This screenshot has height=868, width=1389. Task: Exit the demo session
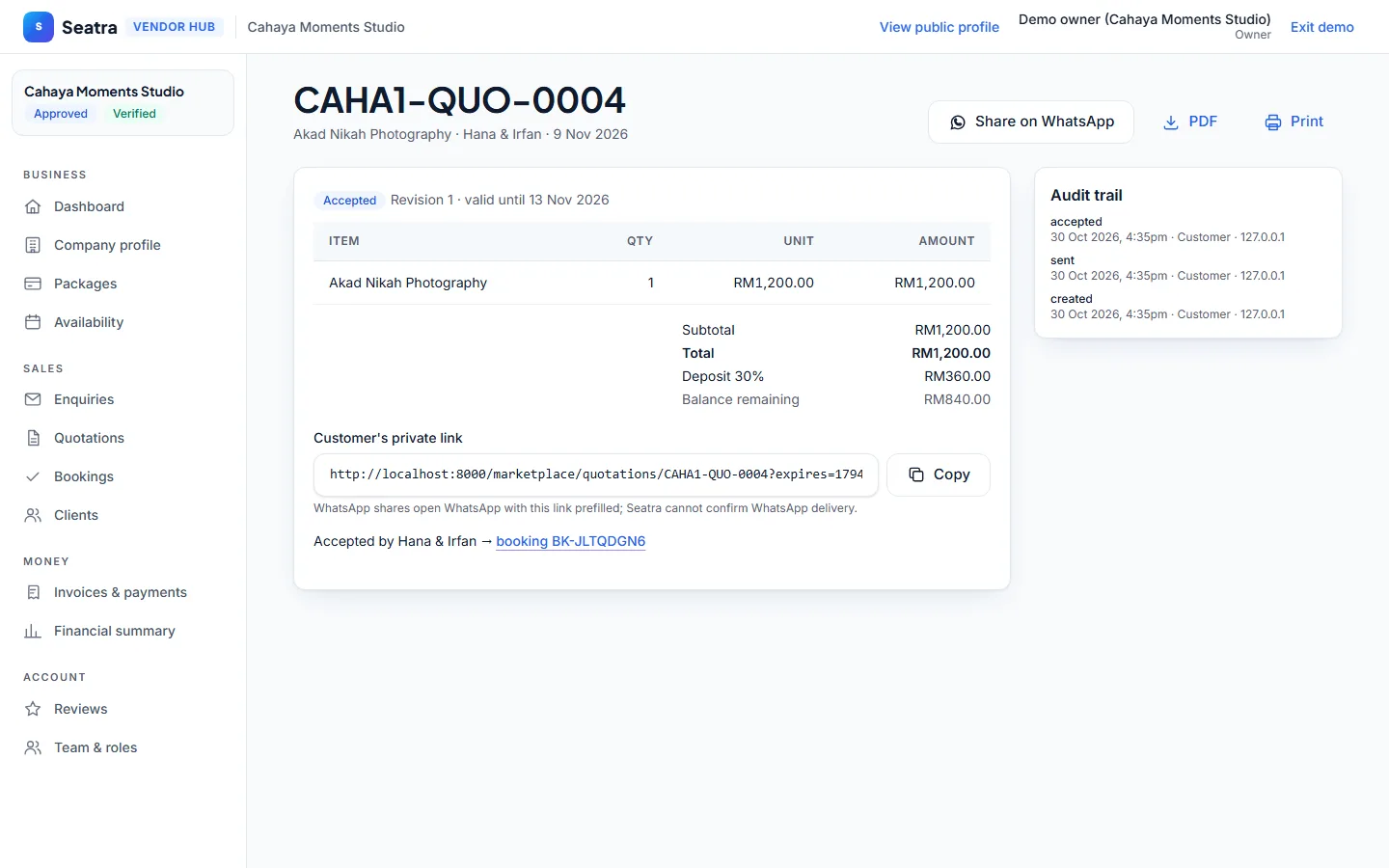click(x=1322, y=27)
